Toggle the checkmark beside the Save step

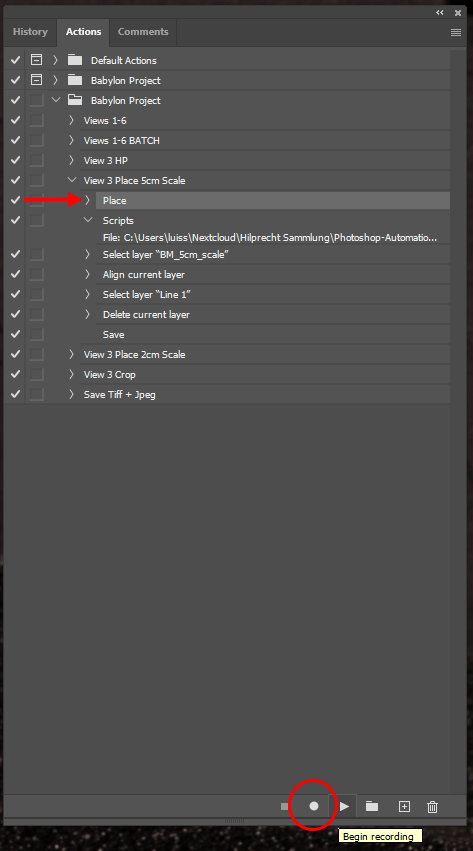pos(15,334)
